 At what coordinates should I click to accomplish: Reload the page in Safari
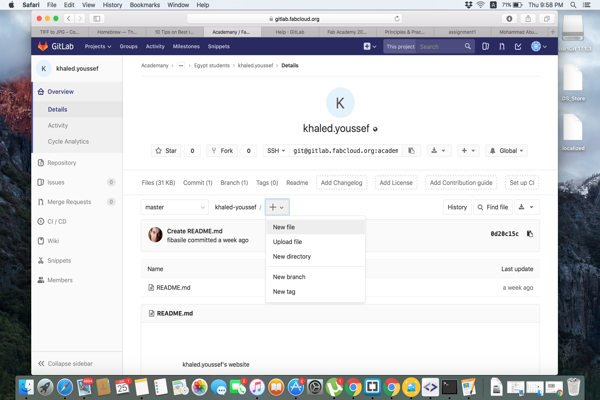click(x=397, y=19)
